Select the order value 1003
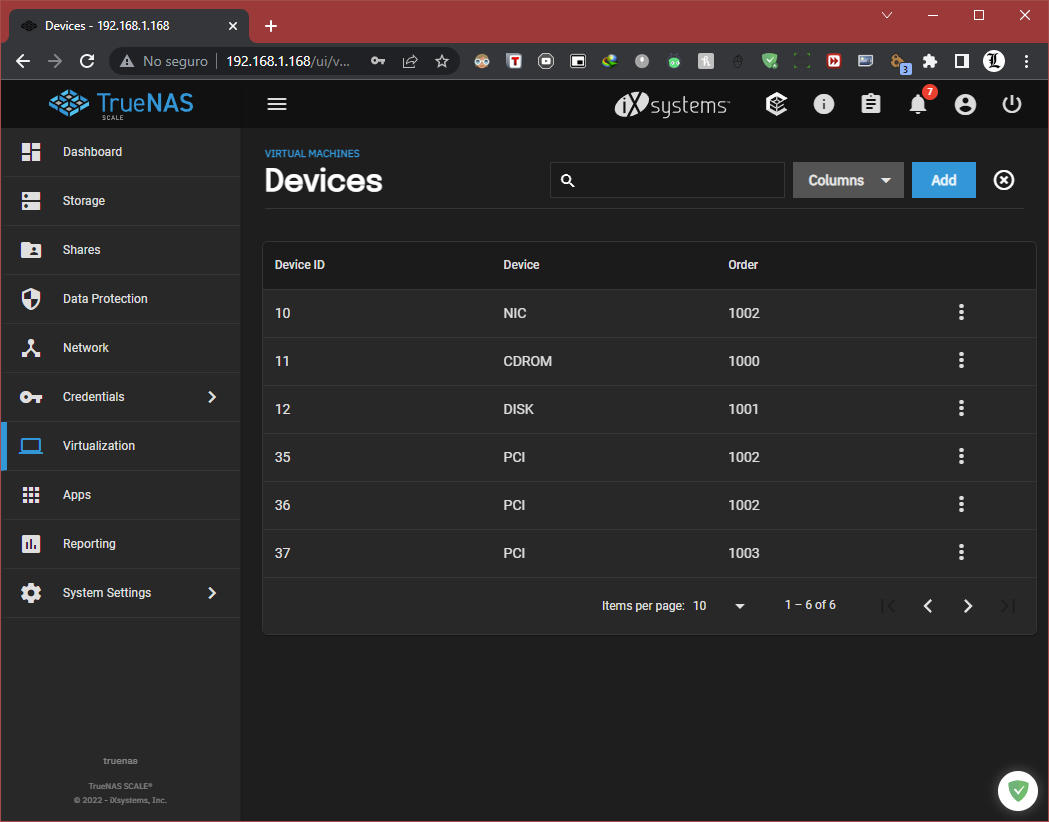This screenshot has width=1049, height=822. coord(744,553)
